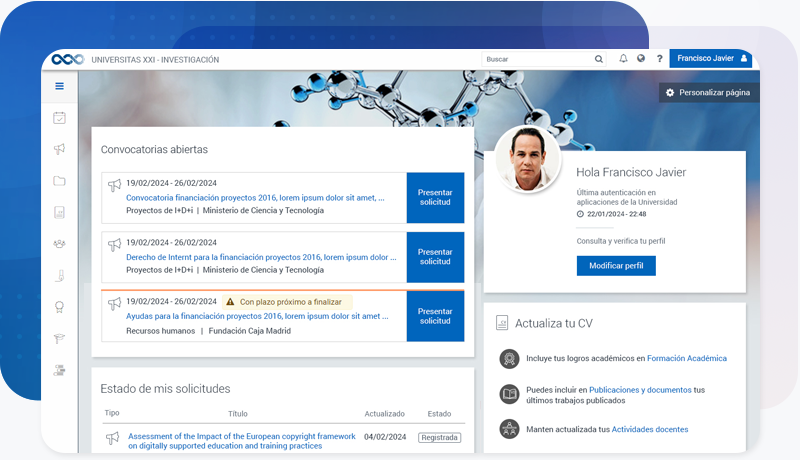Open the Formación Académica link
800x460 pixels.
click(686, 358)
